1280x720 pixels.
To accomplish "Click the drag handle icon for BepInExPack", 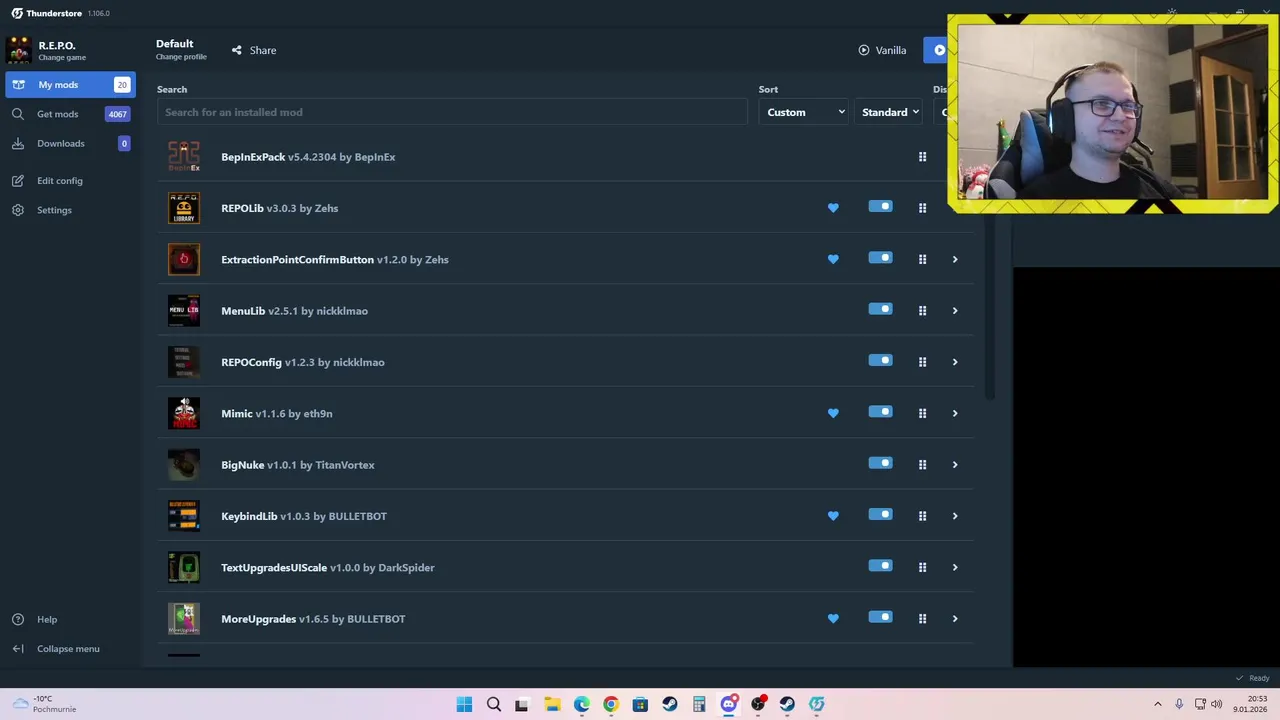I will tap(922, 157).
